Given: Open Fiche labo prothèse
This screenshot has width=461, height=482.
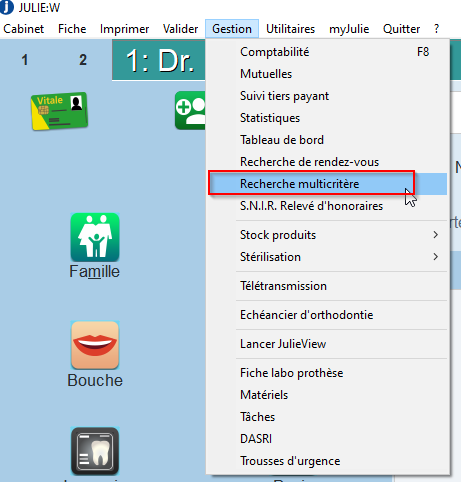Looking at the screenshot, I should (x=328, y=373).
